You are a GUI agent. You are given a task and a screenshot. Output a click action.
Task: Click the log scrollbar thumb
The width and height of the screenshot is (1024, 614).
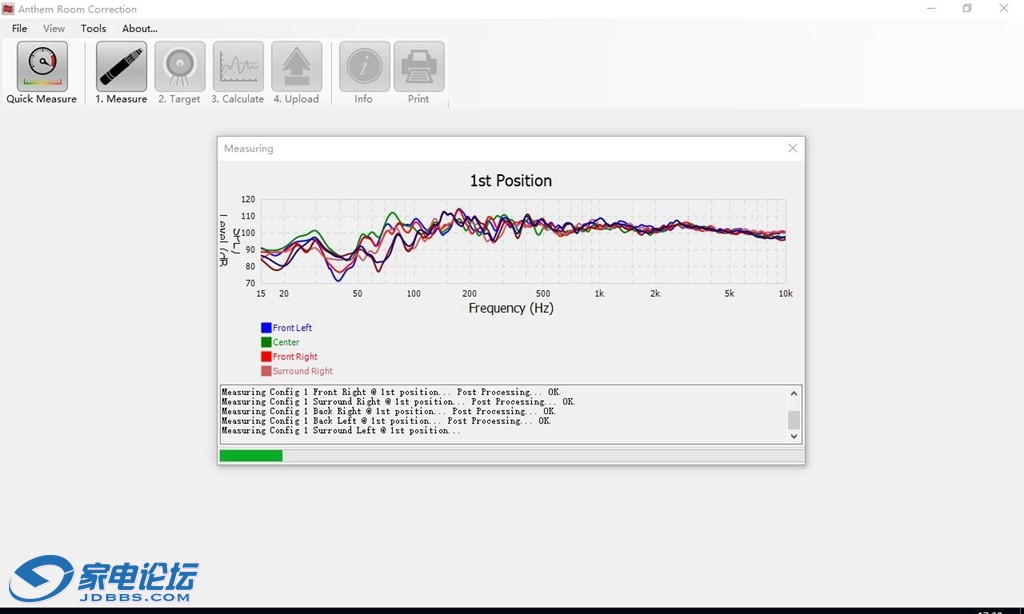[793, 419]
